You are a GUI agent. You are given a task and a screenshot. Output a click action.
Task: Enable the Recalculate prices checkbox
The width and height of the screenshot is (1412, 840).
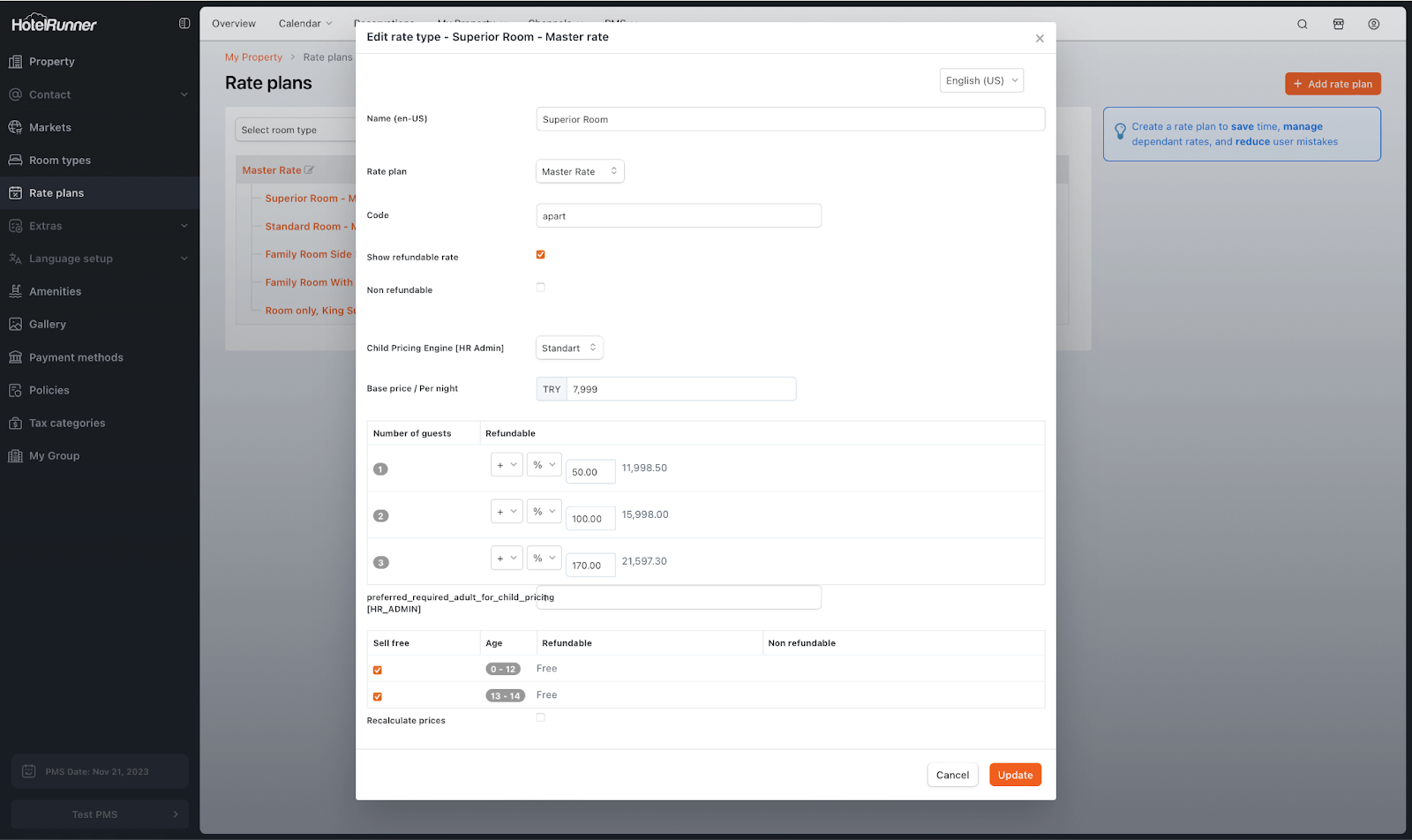click(x=540, y=717)
